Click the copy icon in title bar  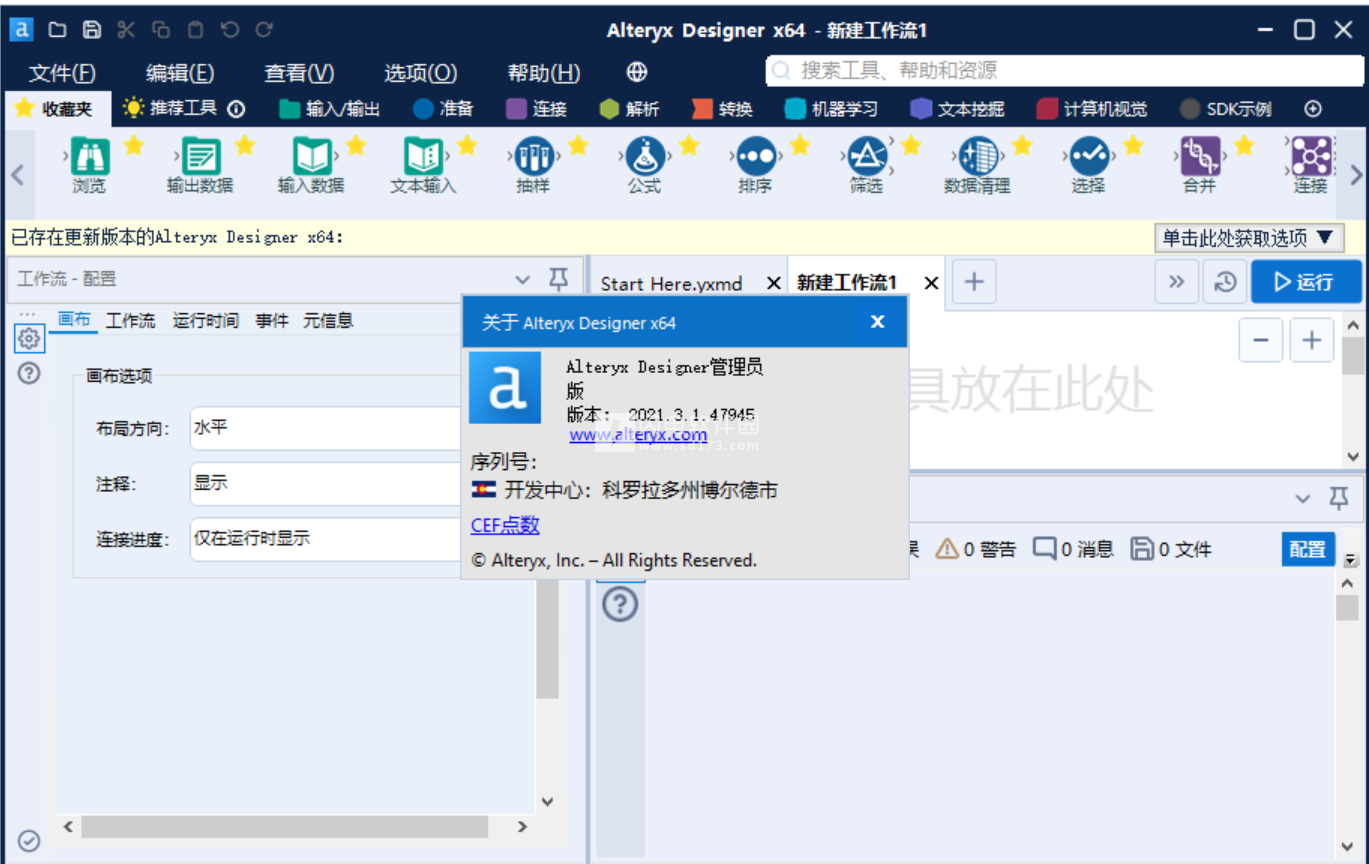pos(160,30)
